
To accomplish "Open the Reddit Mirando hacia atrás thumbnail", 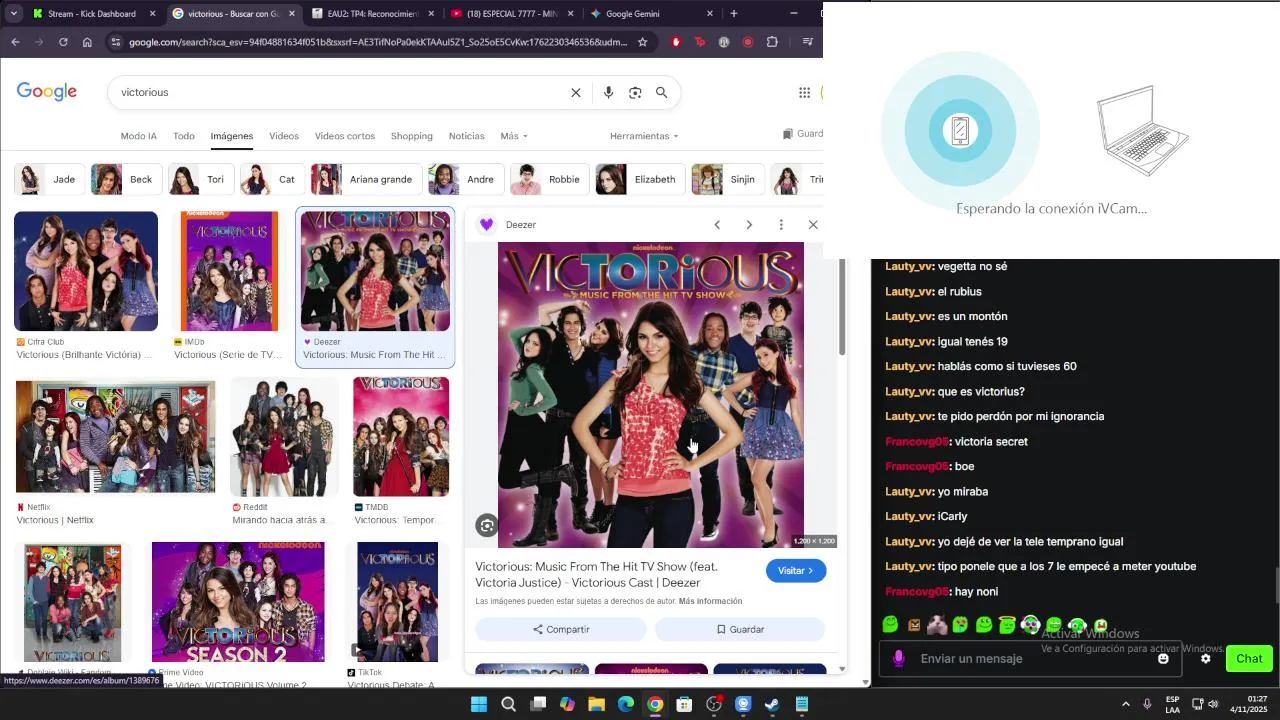I will tap(284, 437).
